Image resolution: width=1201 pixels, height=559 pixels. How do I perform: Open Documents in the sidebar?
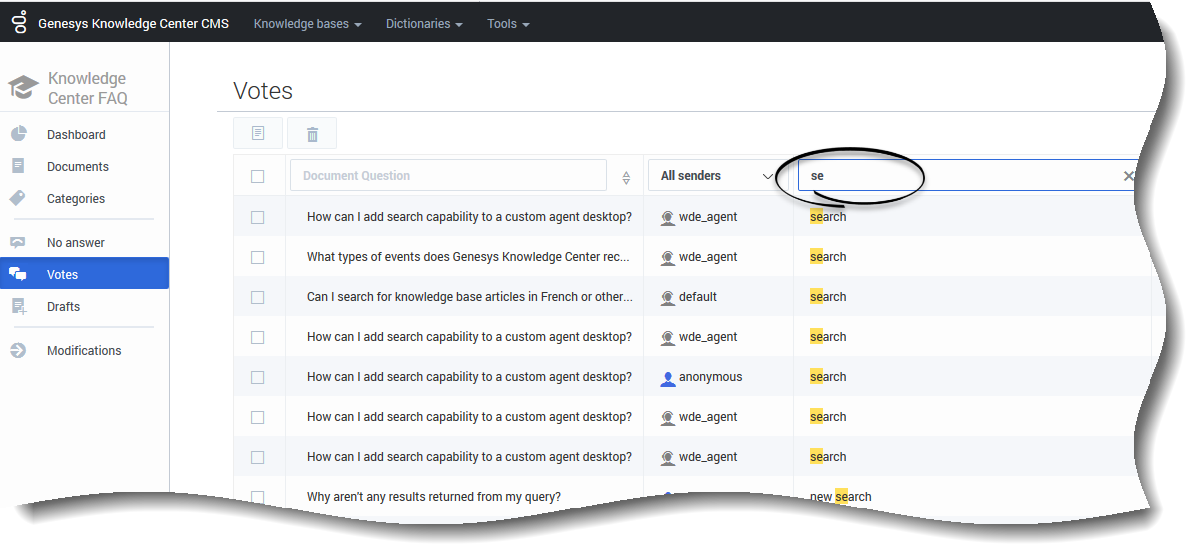coord(78,167)
